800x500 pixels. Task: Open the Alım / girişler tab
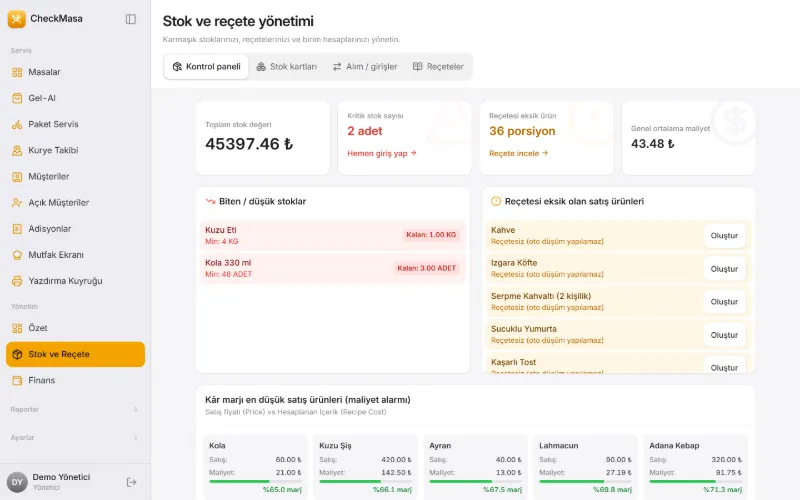[x=365, y=67]
